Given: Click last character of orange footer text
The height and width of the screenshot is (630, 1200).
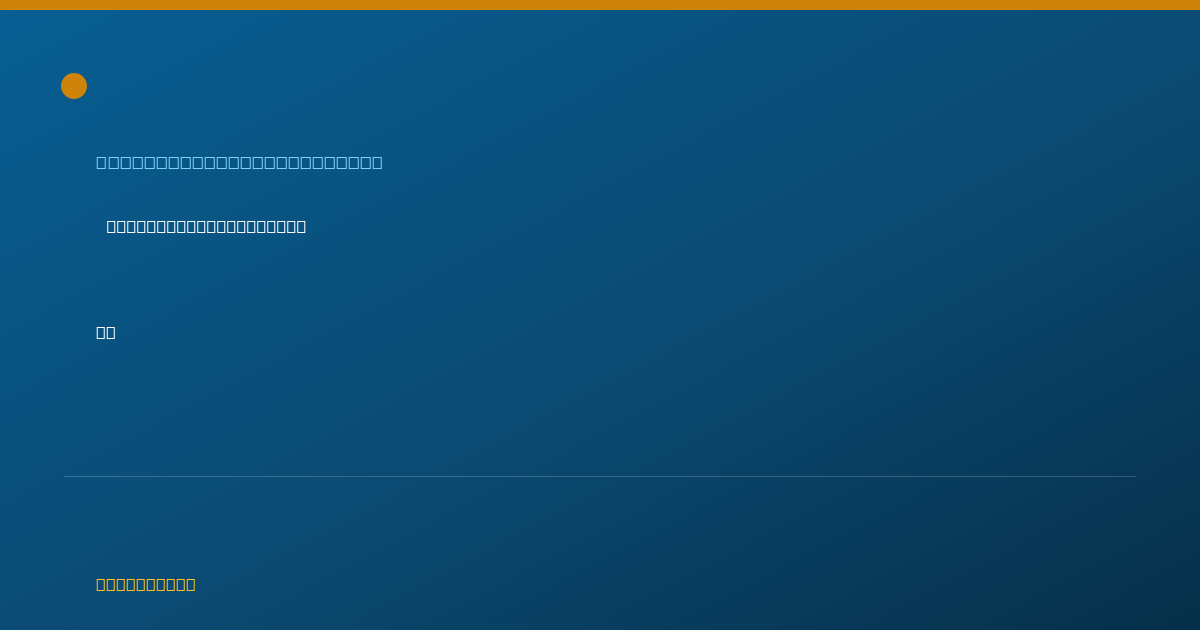Looking at the screenshot, I should coord(191,585).
